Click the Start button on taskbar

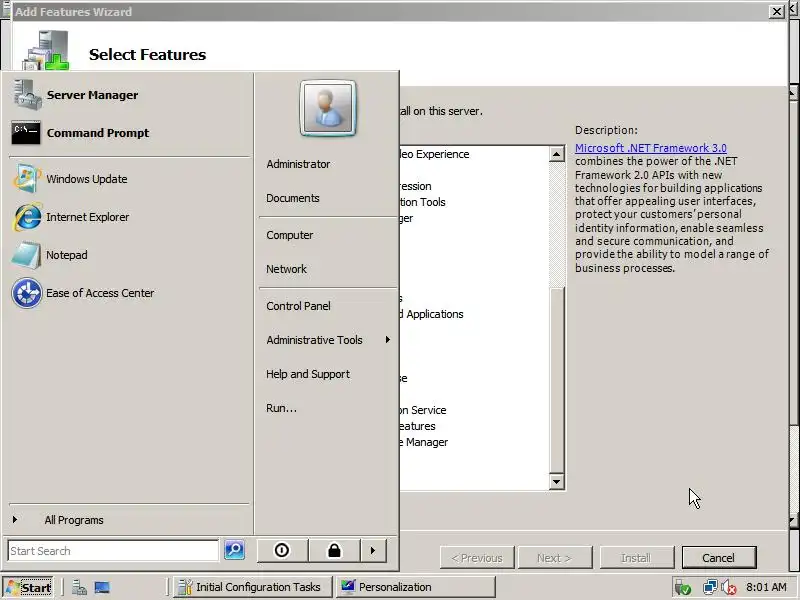coord(28,587)
